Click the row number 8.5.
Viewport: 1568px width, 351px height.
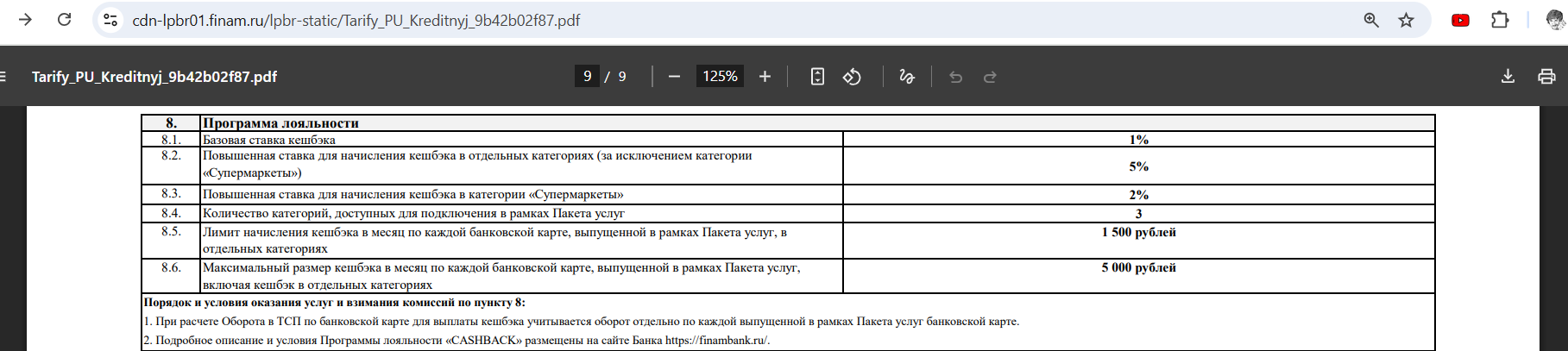point(171,231)
